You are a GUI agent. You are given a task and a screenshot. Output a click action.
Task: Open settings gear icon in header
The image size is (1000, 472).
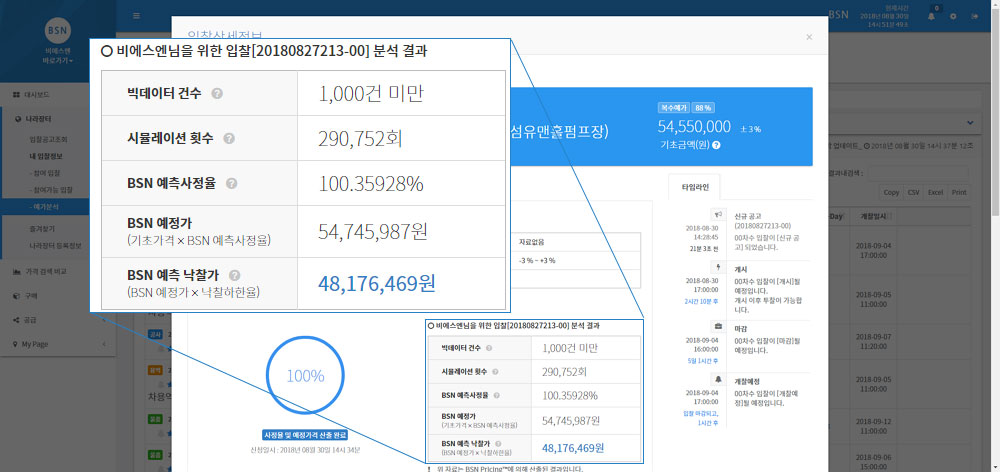click(953, 16)
